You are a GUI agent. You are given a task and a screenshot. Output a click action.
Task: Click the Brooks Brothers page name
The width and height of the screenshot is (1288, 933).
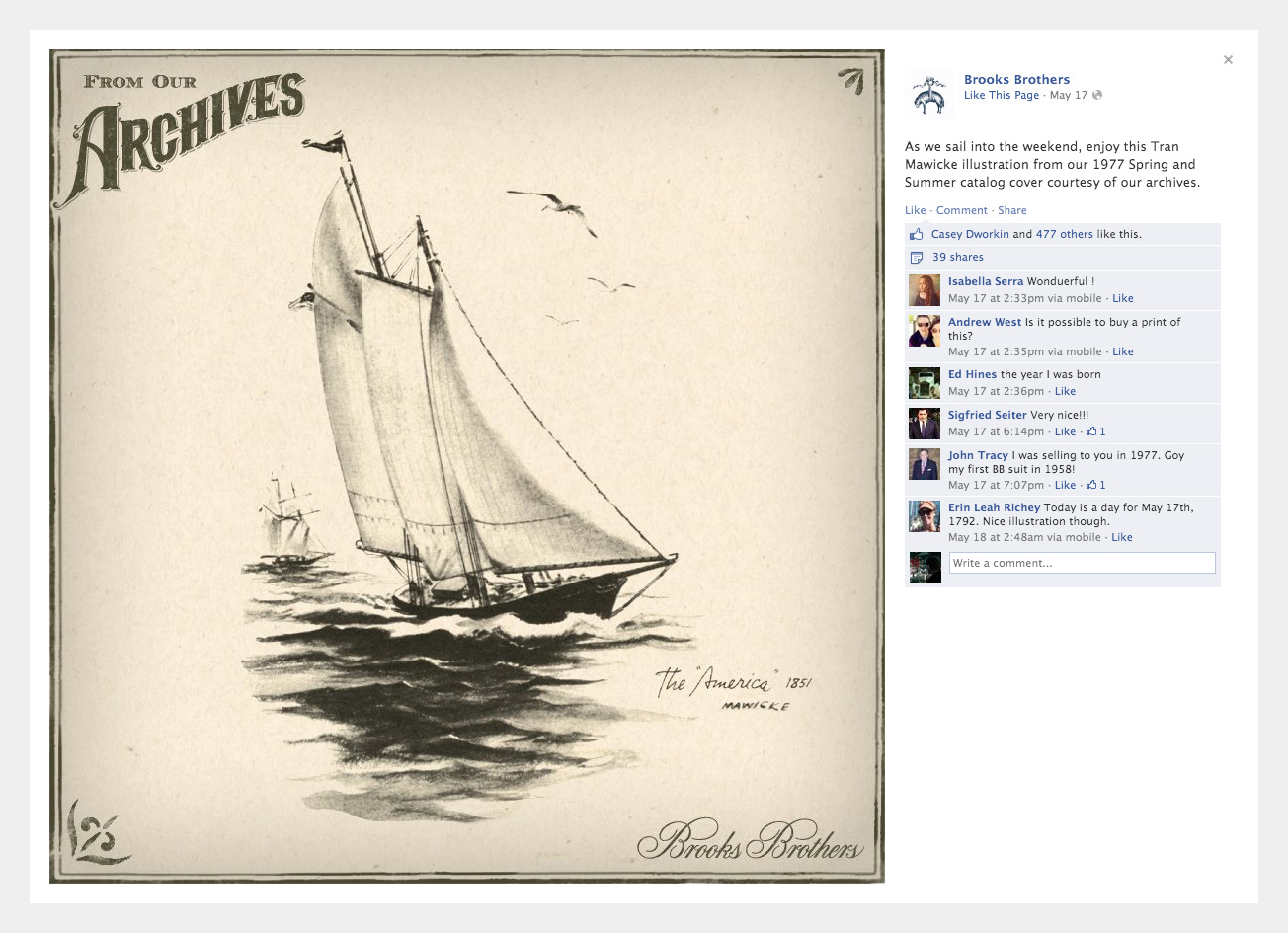pos(1016,80)
